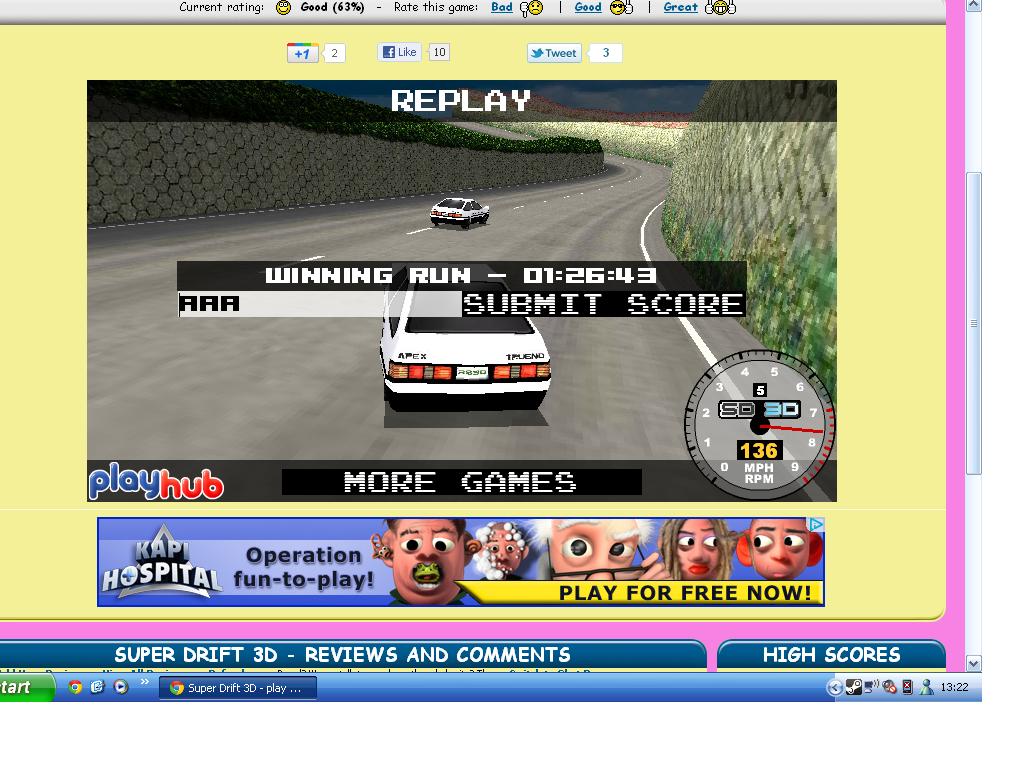The image size is (1024, 768).
Task: Click the taskbar clock 13:22
Action: click(x=954, y=688)
